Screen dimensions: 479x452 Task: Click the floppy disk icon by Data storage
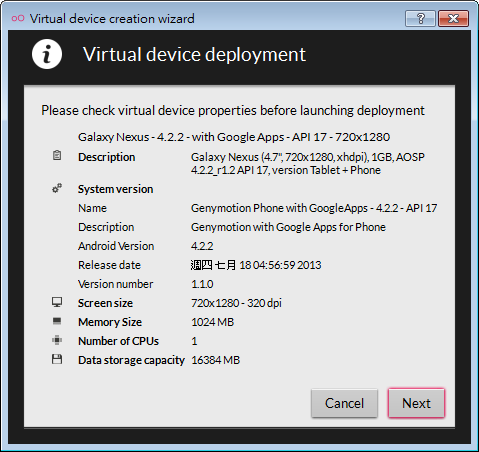pos(57,359)
